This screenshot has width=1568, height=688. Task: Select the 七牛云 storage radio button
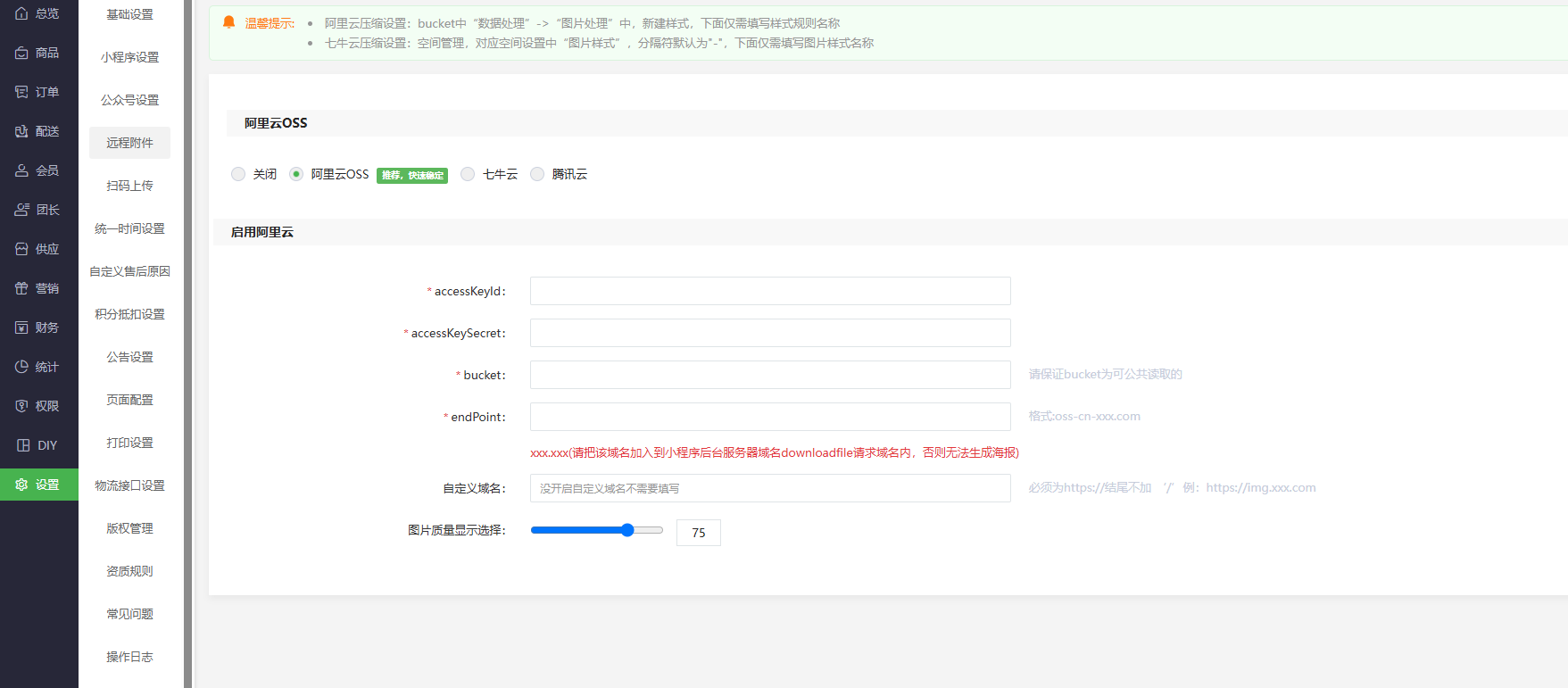pos(468,174)
